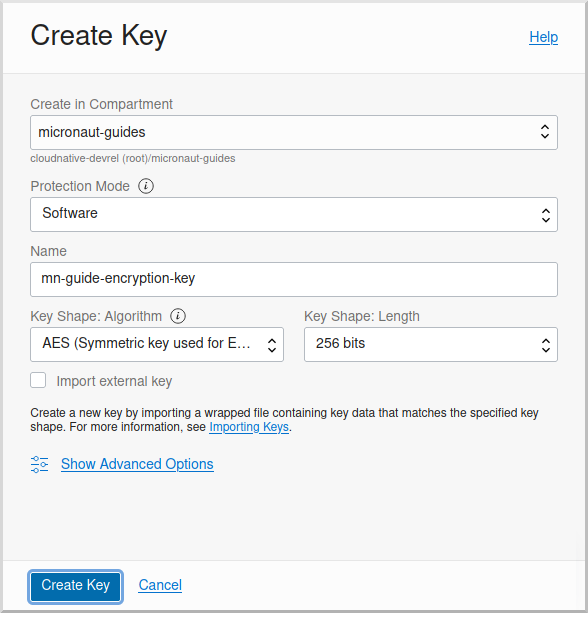
Task: Open the Software protection mode dropdown
Action: coord(294,214)
